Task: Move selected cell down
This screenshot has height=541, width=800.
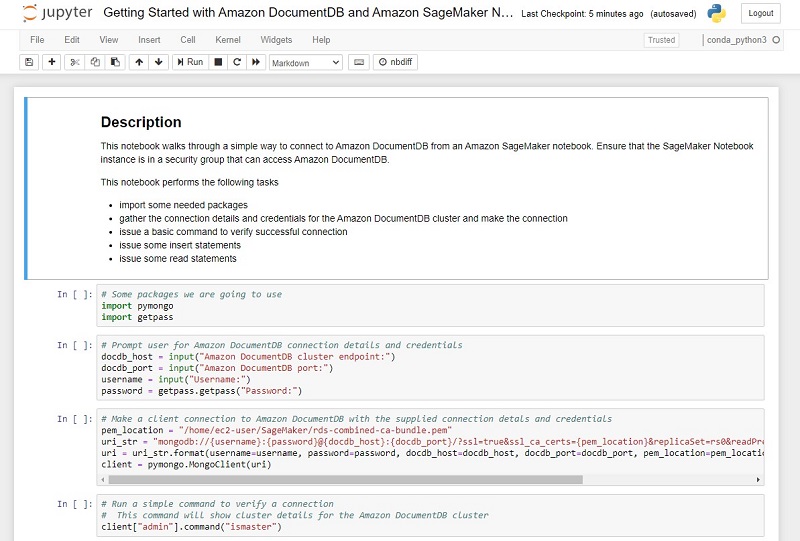Action: pos(159,62)
